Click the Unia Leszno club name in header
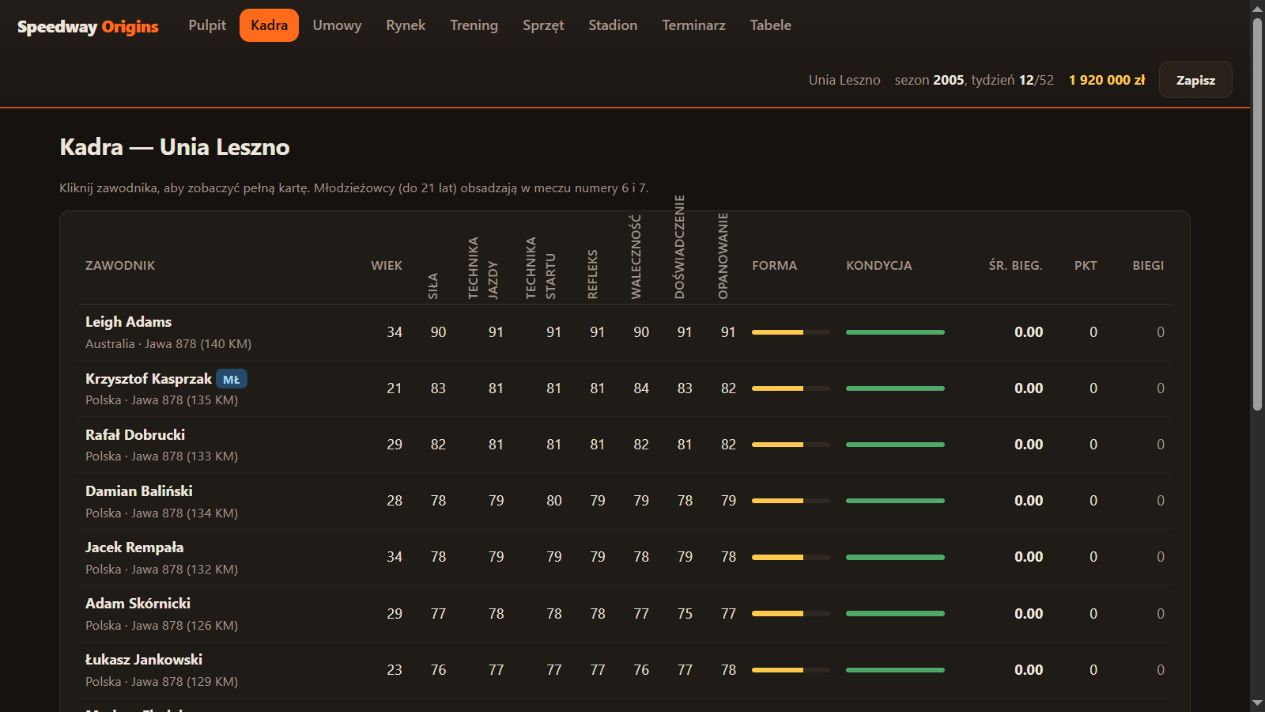1265x712 pixels. click(845, 80)
